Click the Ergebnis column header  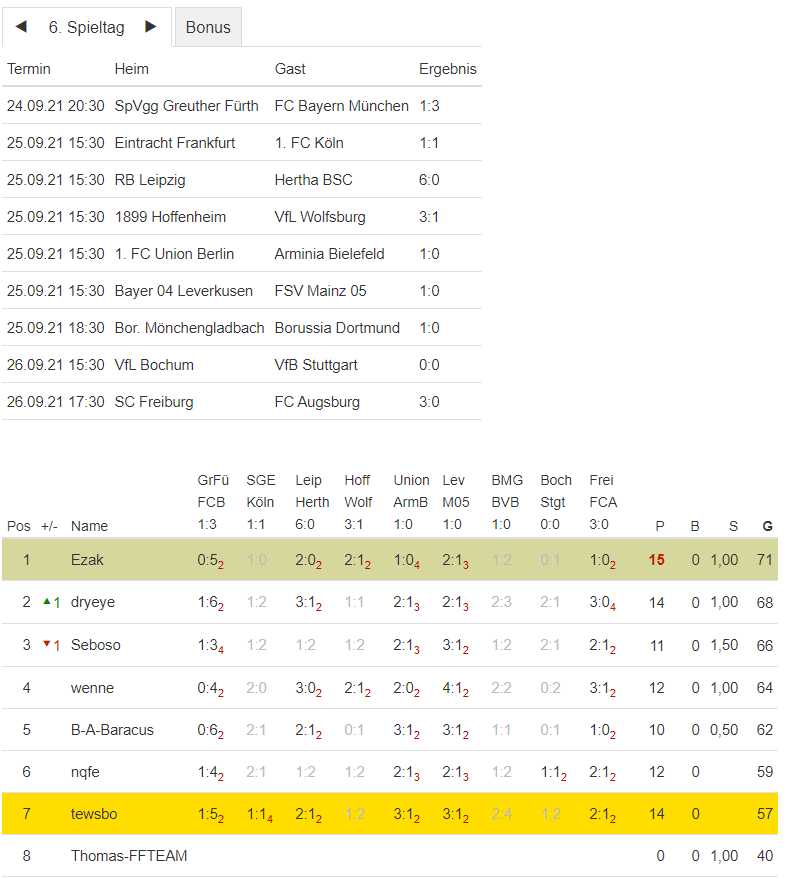(447, 69)
